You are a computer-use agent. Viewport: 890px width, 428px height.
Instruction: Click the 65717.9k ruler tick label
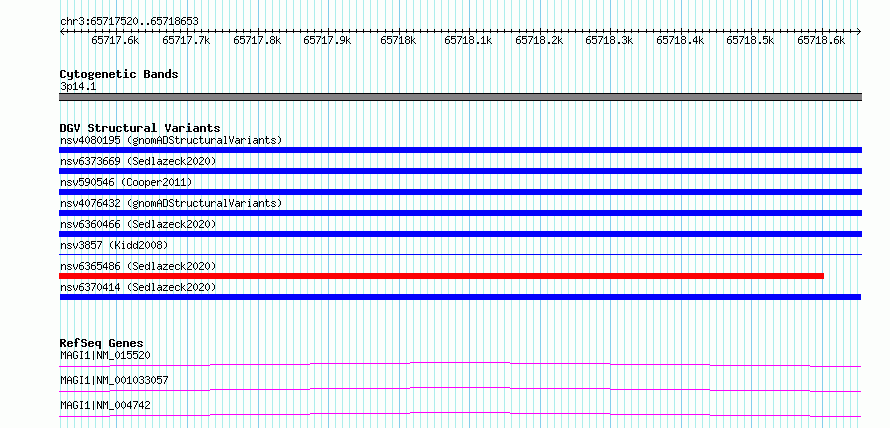328,40
